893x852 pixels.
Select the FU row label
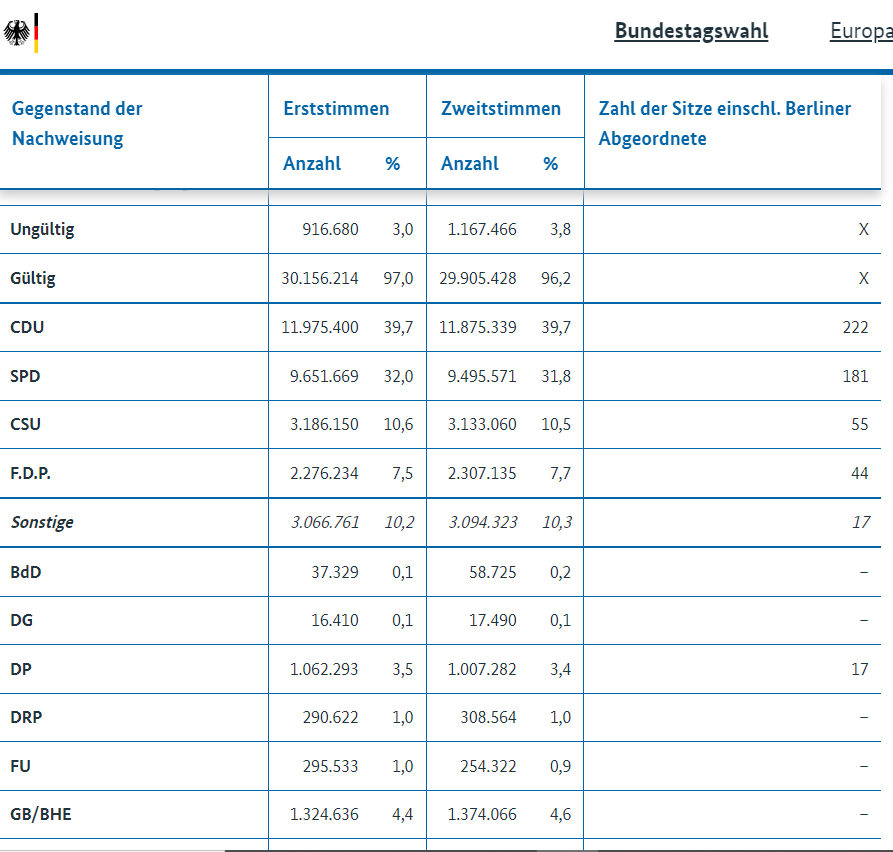[x=20, y=766]
